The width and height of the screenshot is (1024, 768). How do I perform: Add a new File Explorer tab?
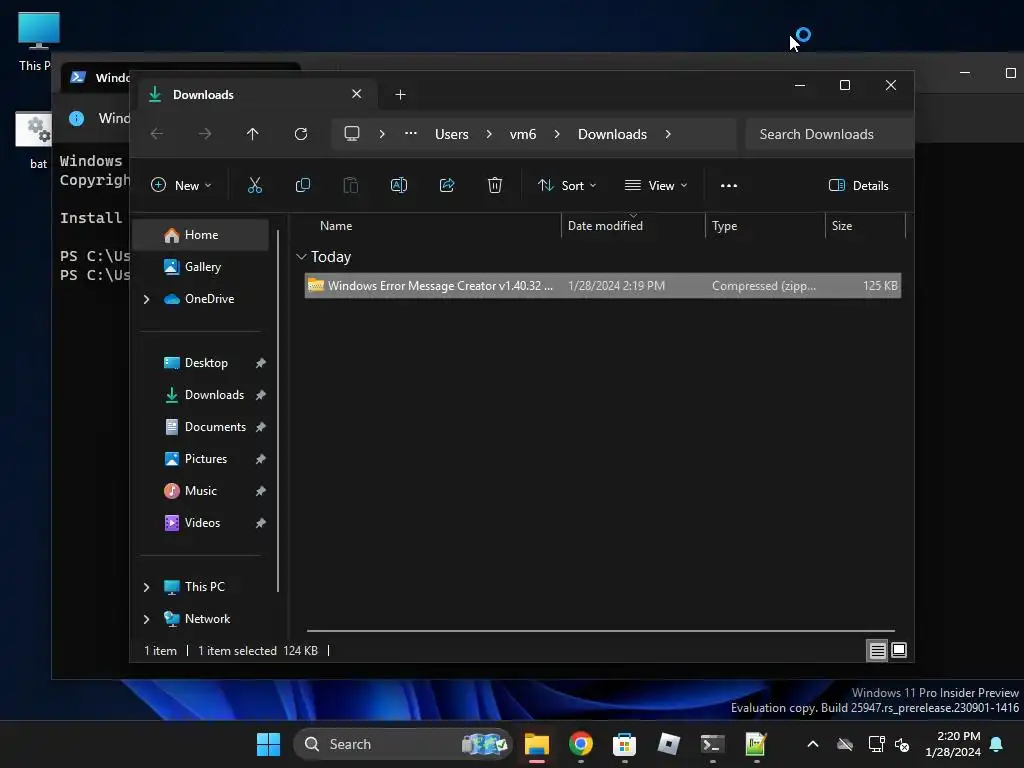pyautogui.click(x=400, y=95)
